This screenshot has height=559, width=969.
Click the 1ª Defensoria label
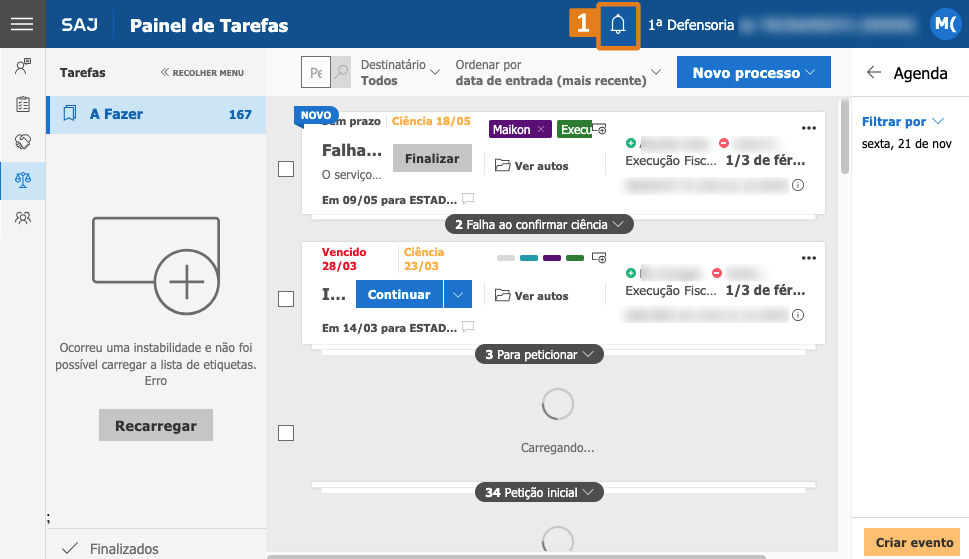[x=691, y=25]
